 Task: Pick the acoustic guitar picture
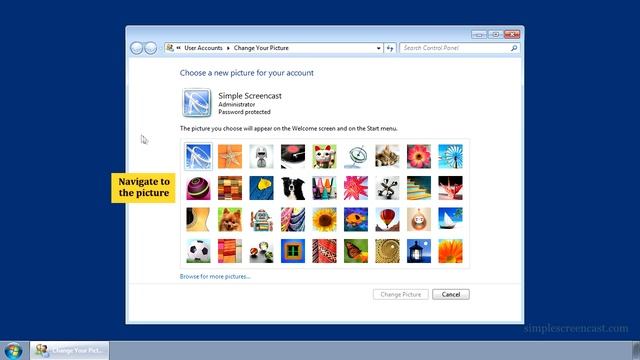pyautogui.click(x=198, y=220)
